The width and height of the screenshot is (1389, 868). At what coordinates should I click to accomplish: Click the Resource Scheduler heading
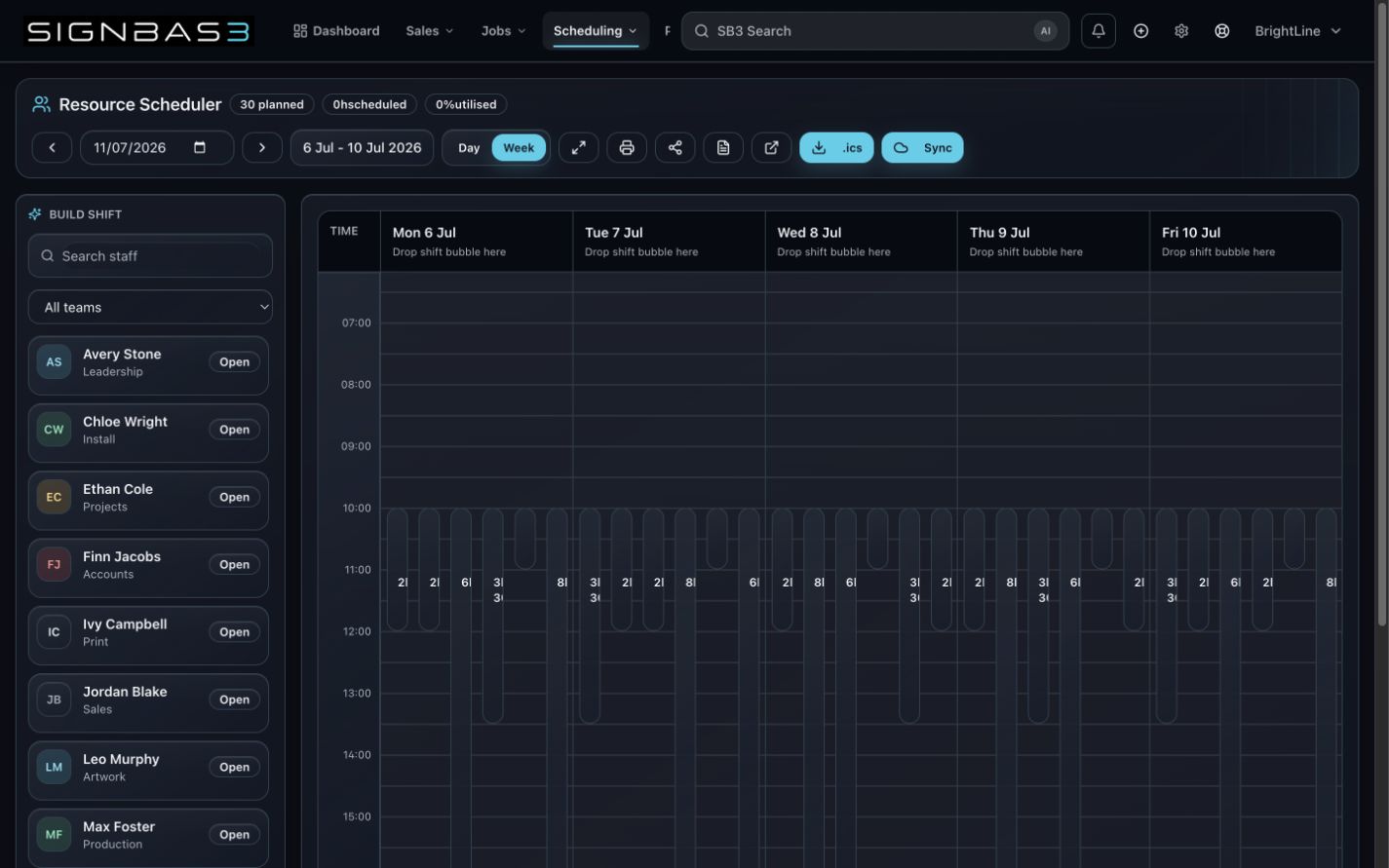(x=139, y=104)
